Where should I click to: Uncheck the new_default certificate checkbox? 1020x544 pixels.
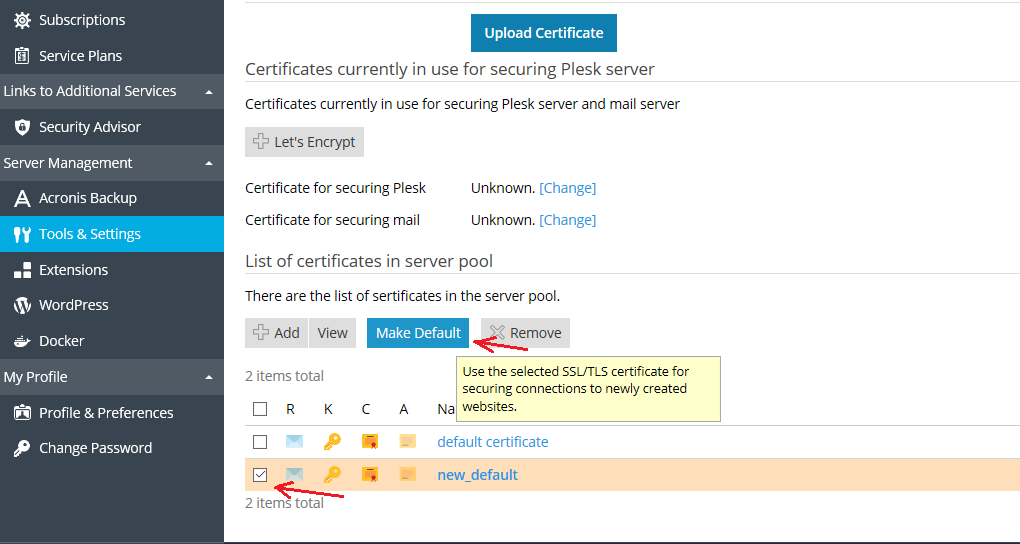pos(260,475)
